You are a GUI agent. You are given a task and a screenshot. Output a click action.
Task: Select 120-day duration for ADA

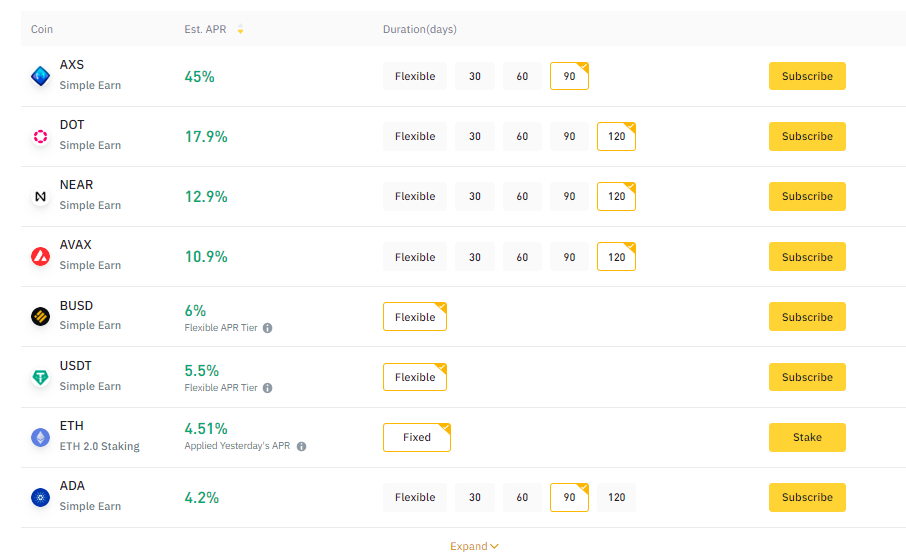[x=617, y=497]
